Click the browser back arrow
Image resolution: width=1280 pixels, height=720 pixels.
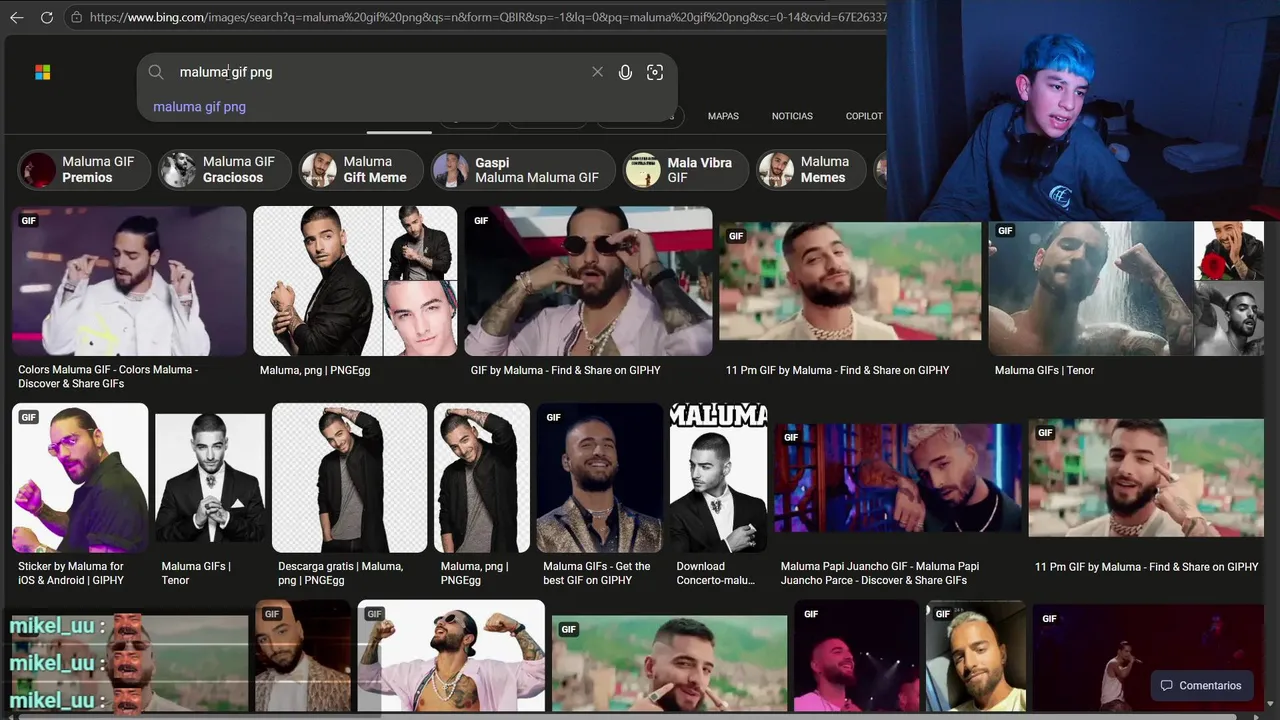pos(16,17)
